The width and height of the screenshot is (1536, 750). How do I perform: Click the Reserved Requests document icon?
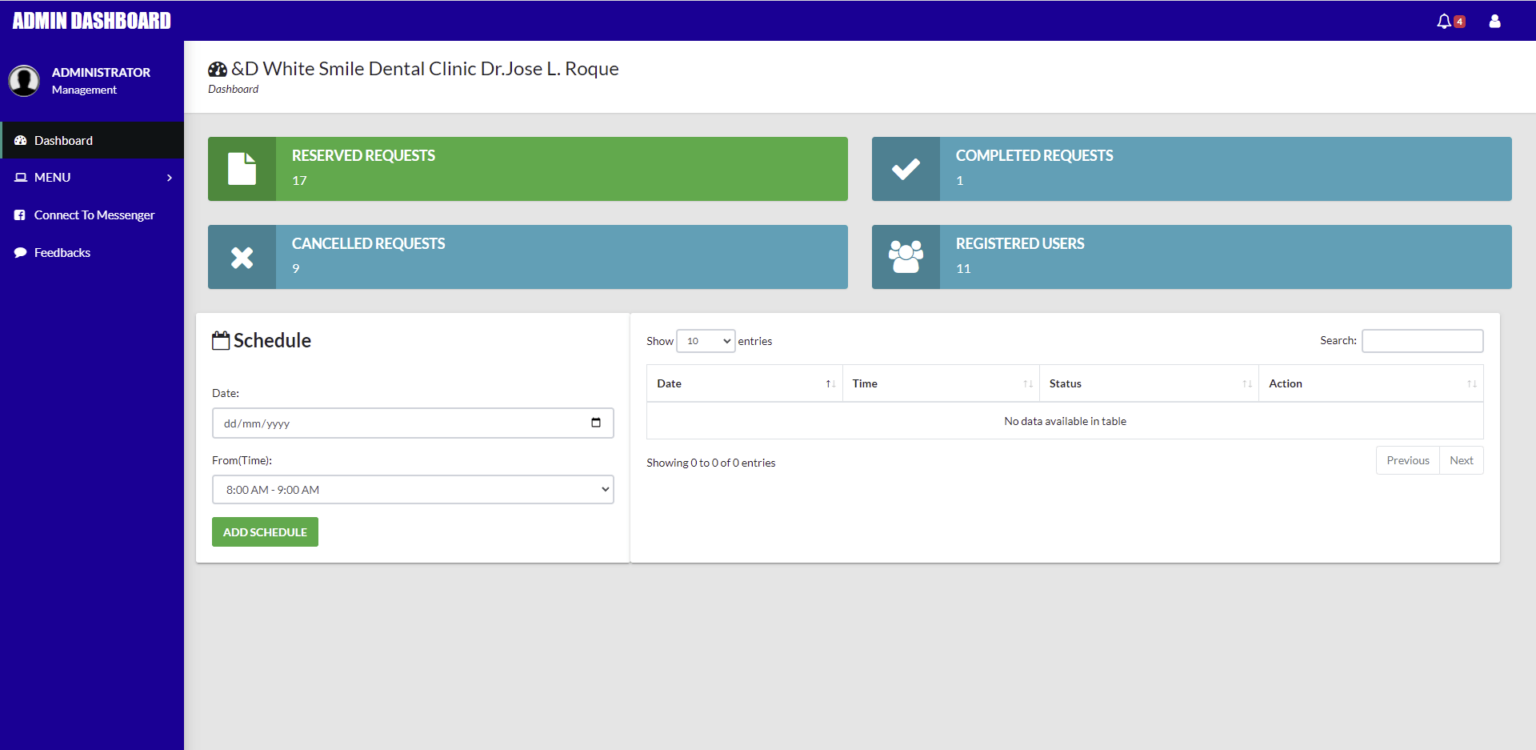click(241, 168)
